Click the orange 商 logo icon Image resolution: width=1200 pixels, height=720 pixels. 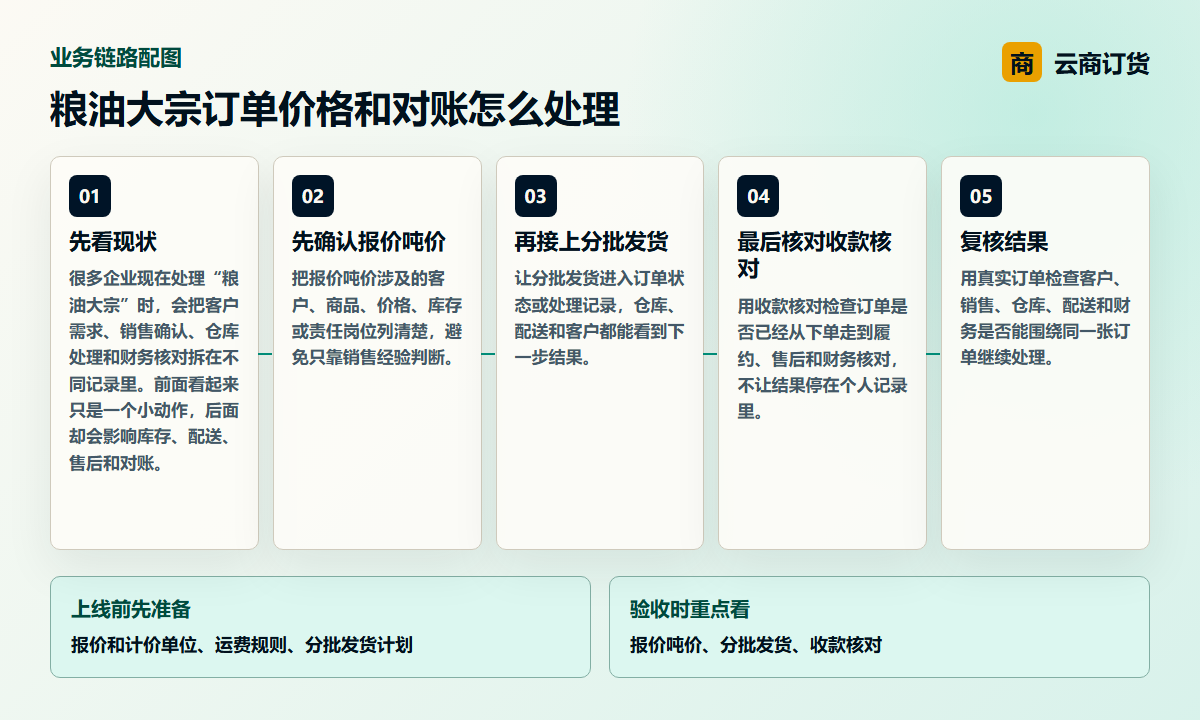(1021, 62)
